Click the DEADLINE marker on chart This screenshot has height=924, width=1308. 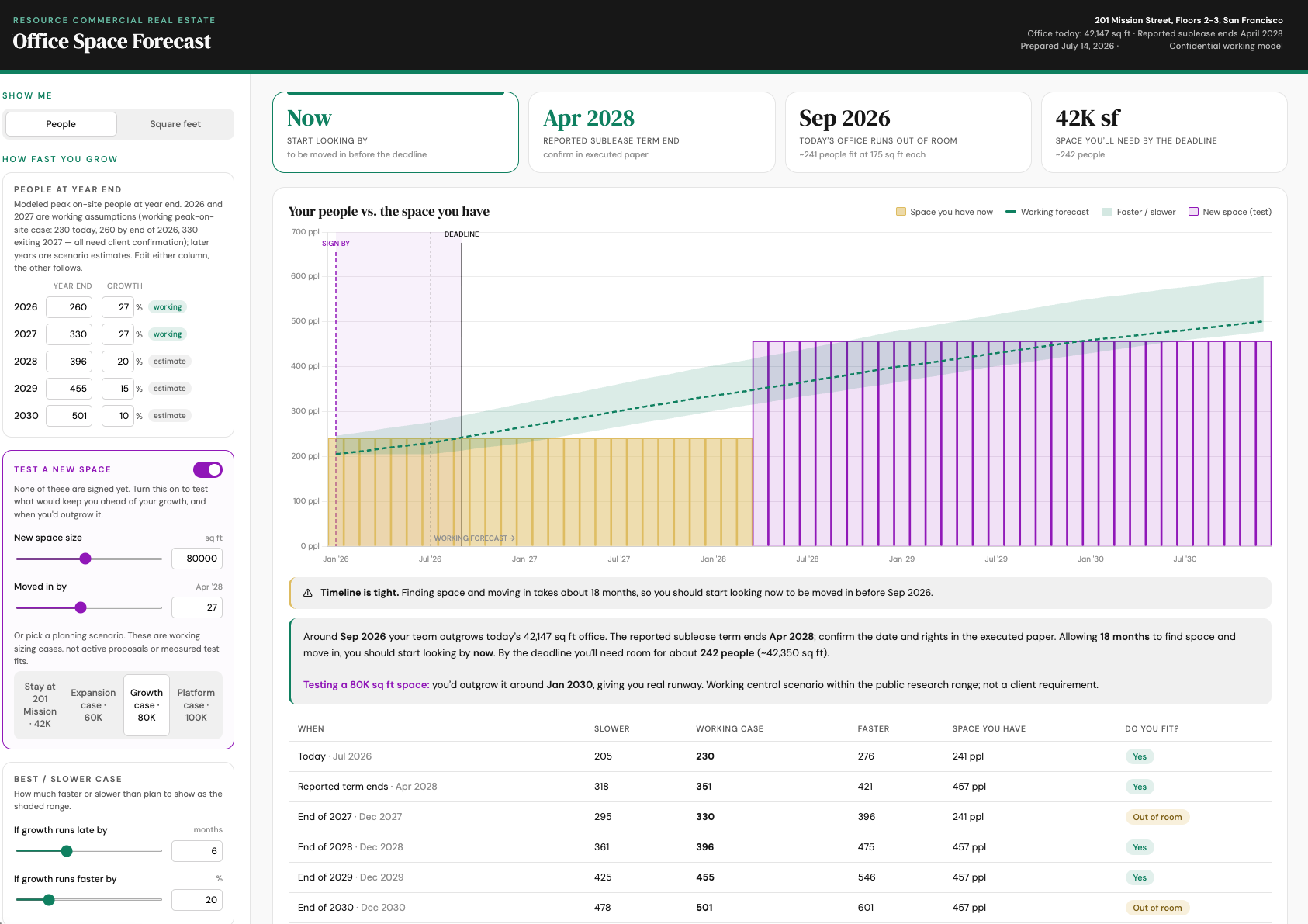click(462, 234)
